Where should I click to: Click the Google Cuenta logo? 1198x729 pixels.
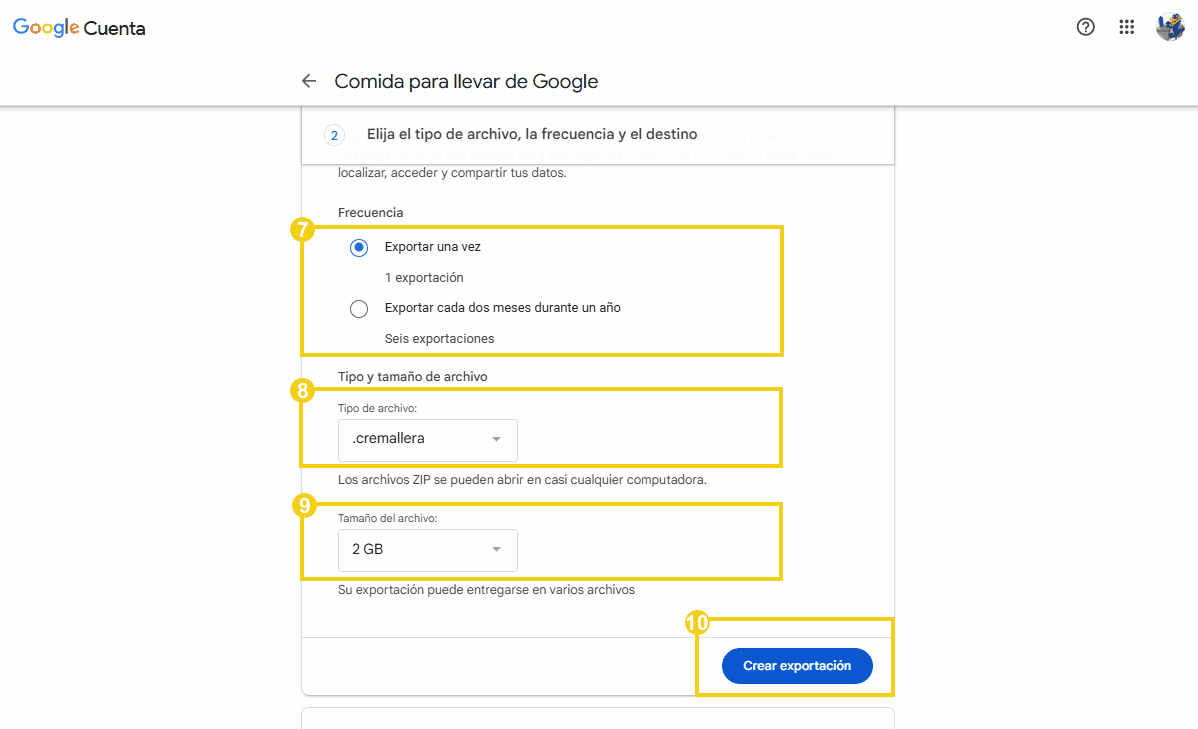(x=79, y=28)
